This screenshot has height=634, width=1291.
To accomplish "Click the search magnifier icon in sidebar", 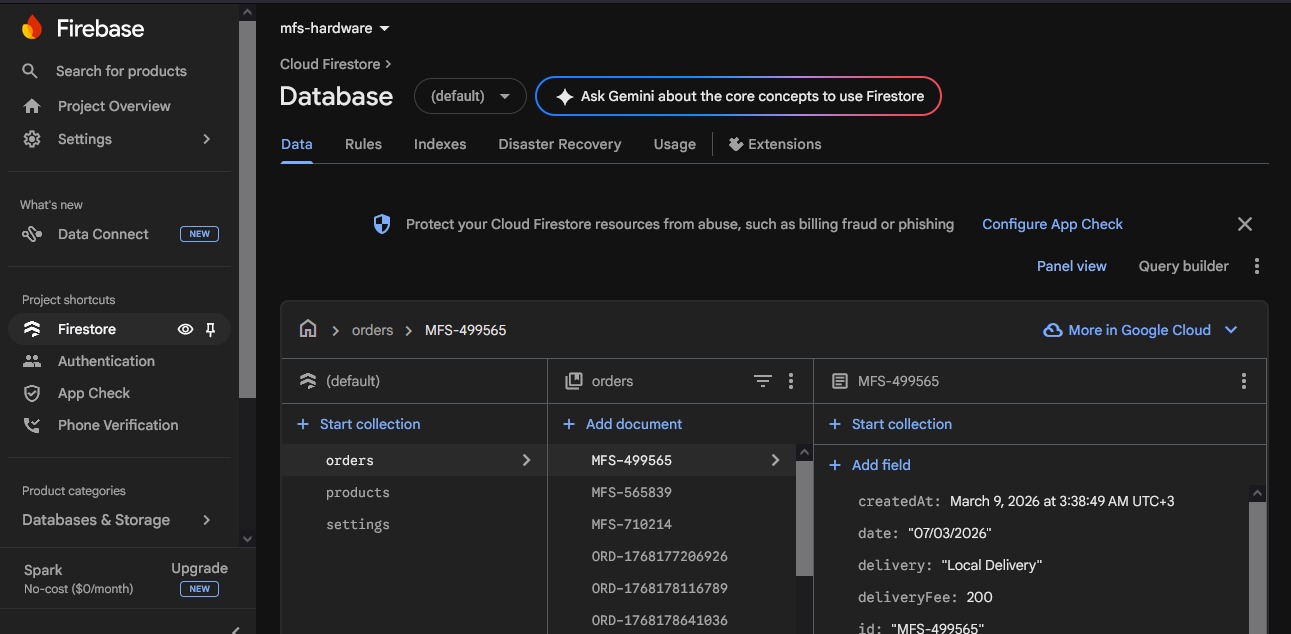I will [x=31, y=71].
